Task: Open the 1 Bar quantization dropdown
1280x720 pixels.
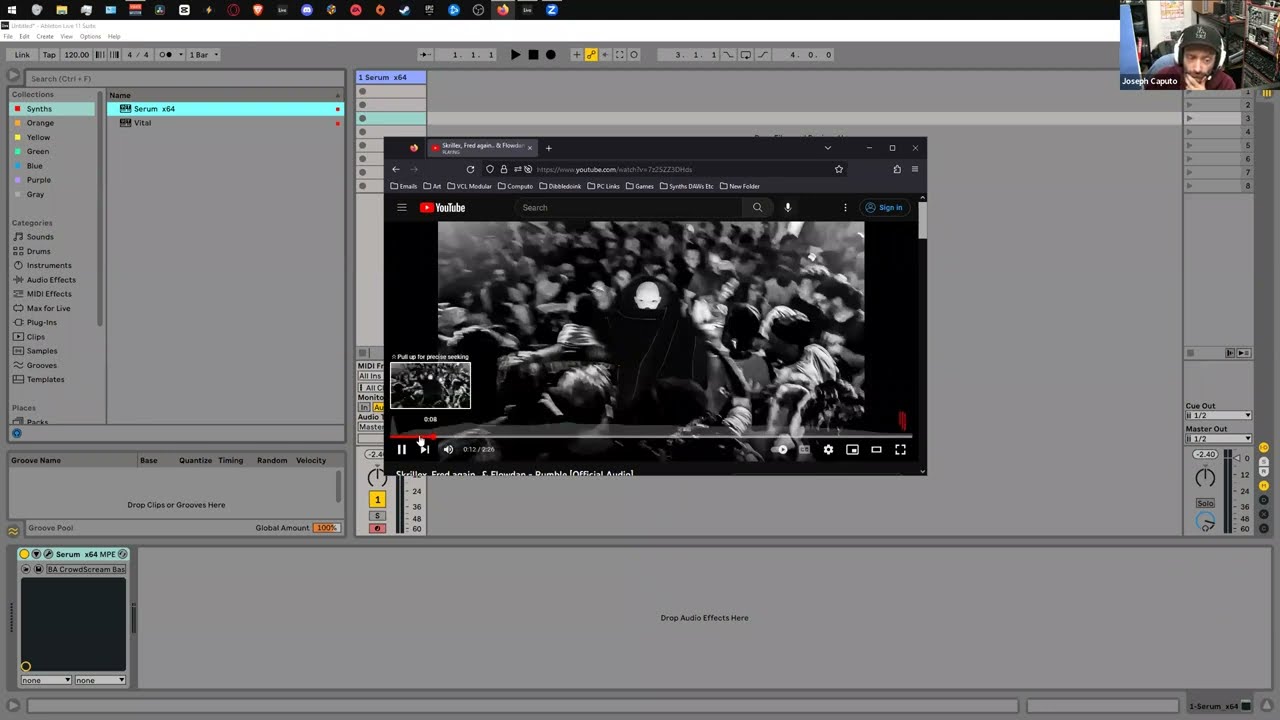Action: (x=203, y=55)
